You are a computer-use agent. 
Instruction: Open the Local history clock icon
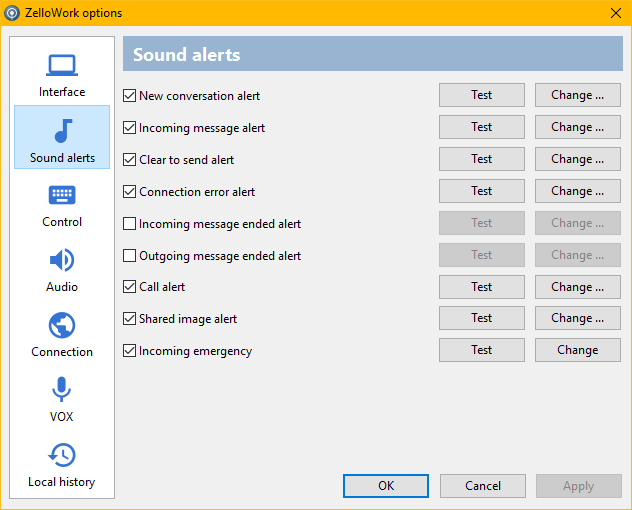[x=62, y=455]
